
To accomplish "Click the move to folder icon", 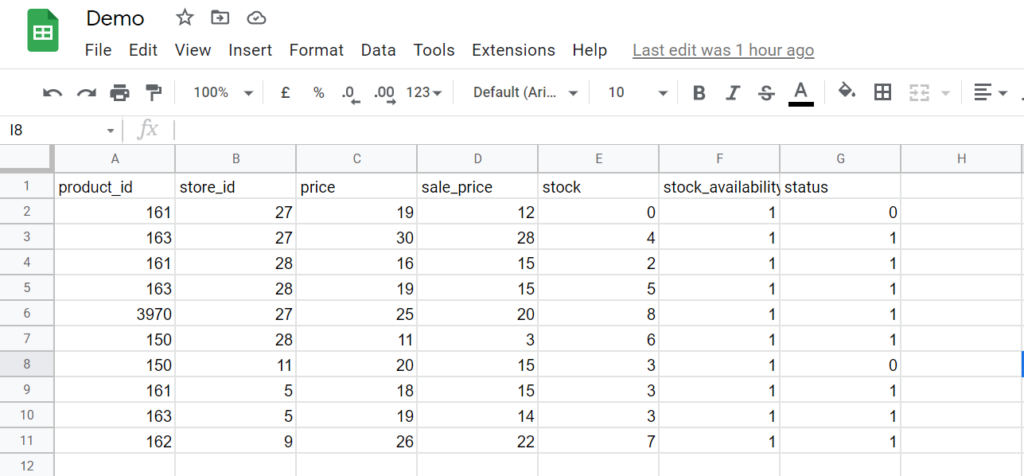I will point(220,18).
